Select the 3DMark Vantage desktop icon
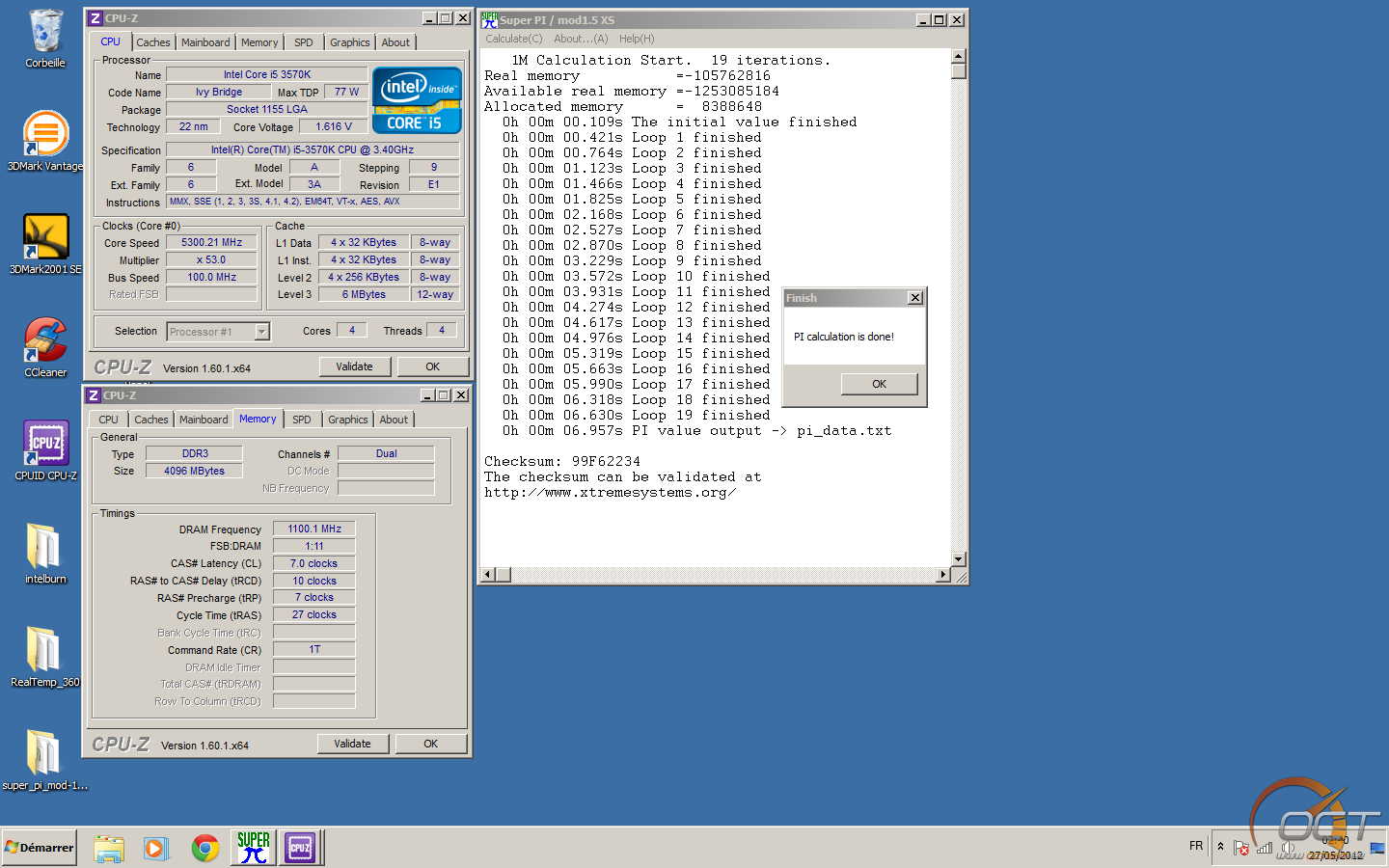This screenshot has height=868, width=1389. 45,141
